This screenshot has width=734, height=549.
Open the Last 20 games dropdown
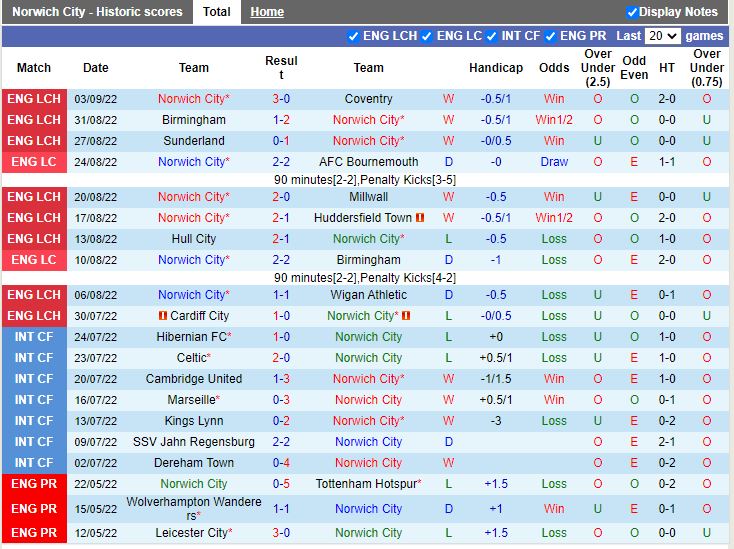click(x=662, y=36)
